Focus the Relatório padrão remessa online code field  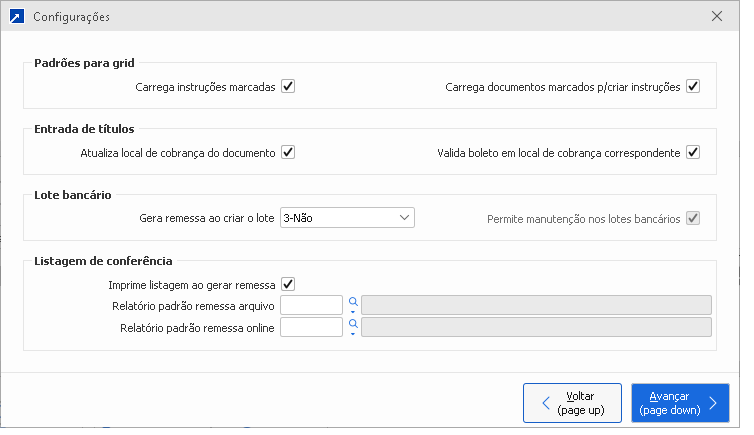[312, 328]
